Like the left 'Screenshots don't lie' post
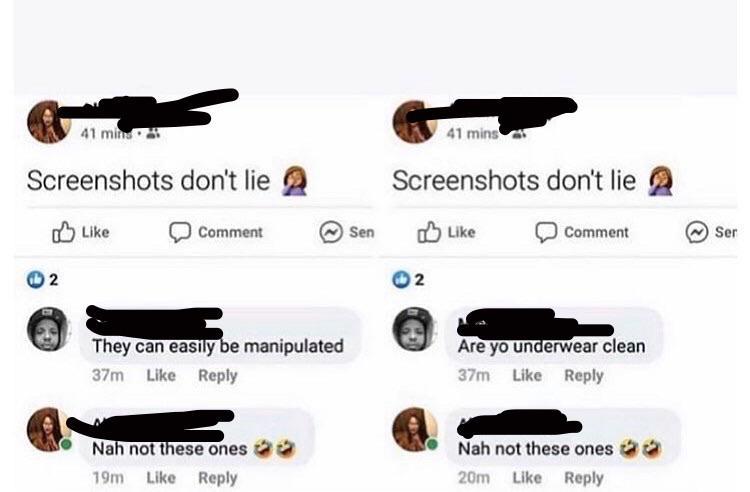 (x=81, y=232)
